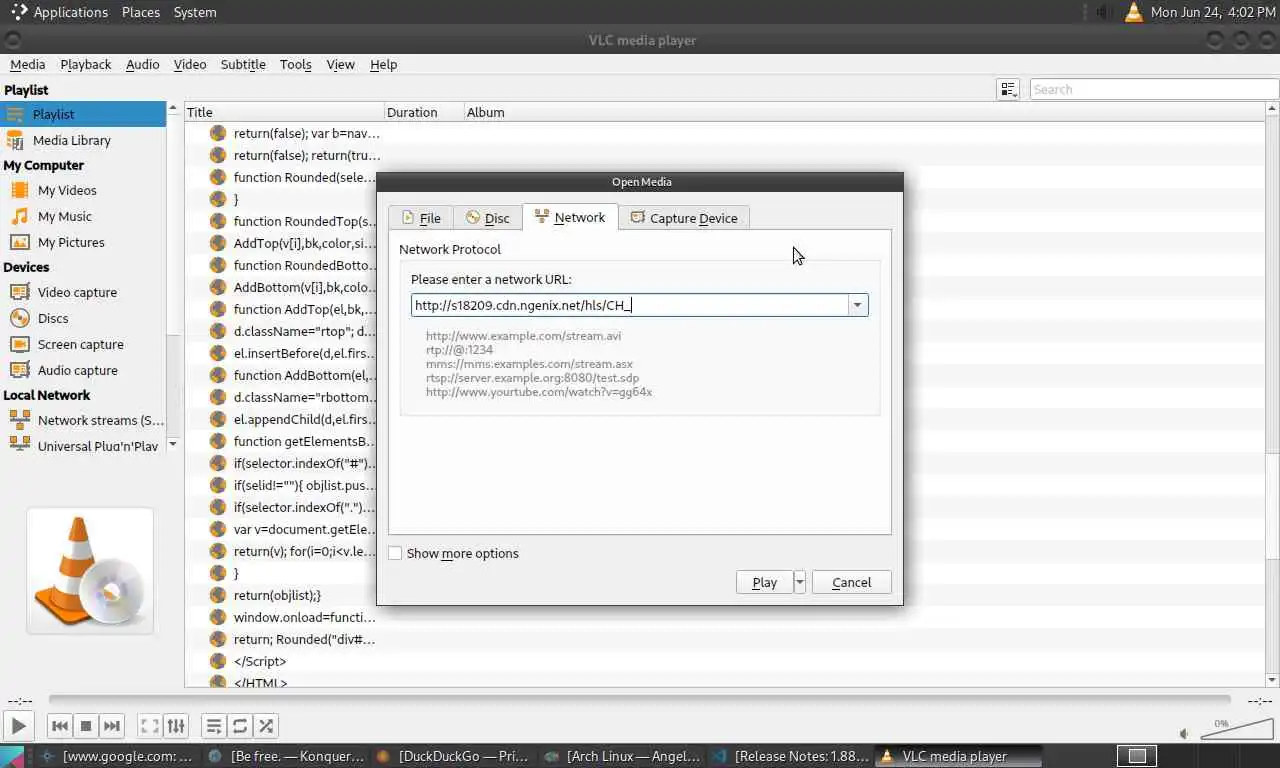Change playlist view mode icon
This screenshot has width=1280, height=768.
[1008, 89]
